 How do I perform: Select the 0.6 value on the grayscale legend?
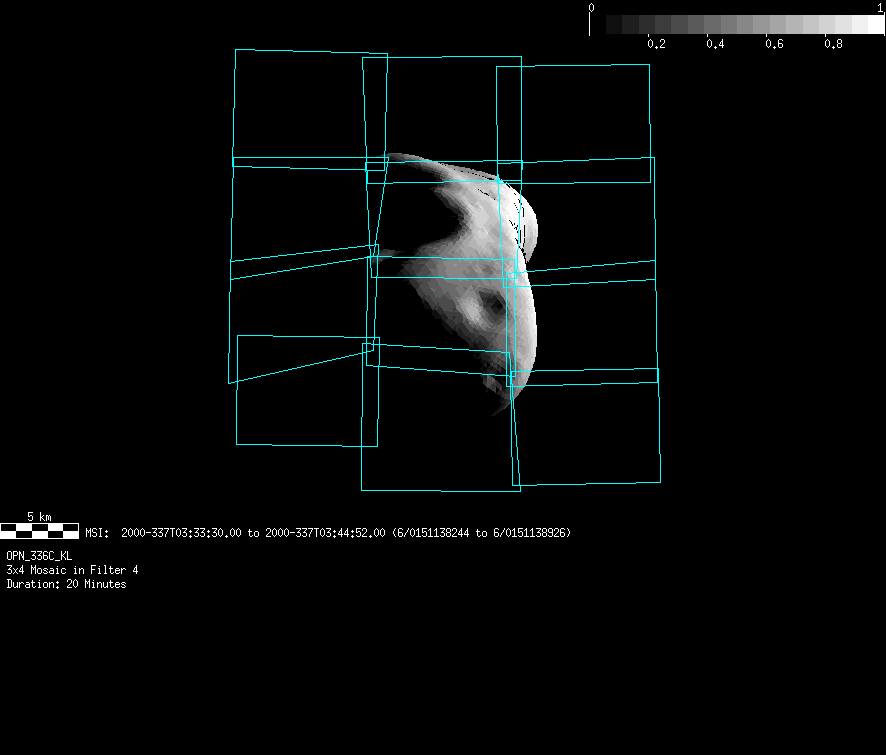(x=774, y=44)
